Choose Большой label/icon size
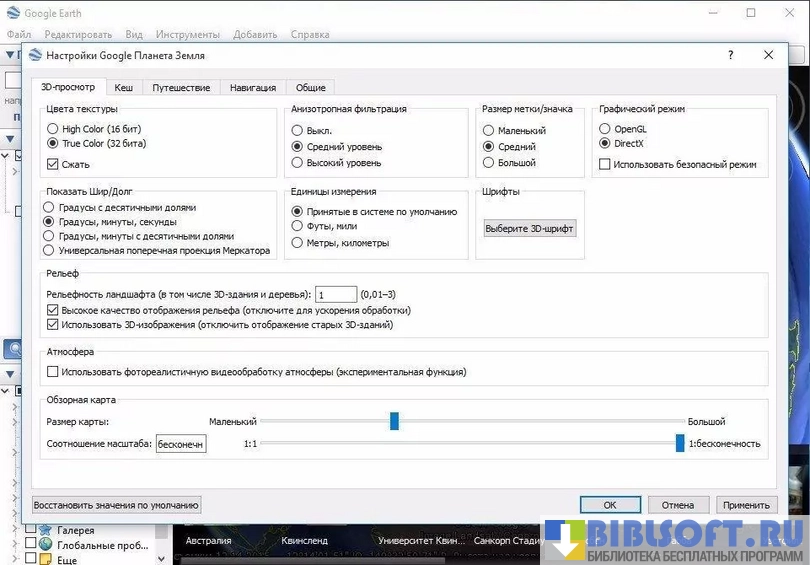Image resolution: width=810 pixels, height=565 pixels. (488, 163)
